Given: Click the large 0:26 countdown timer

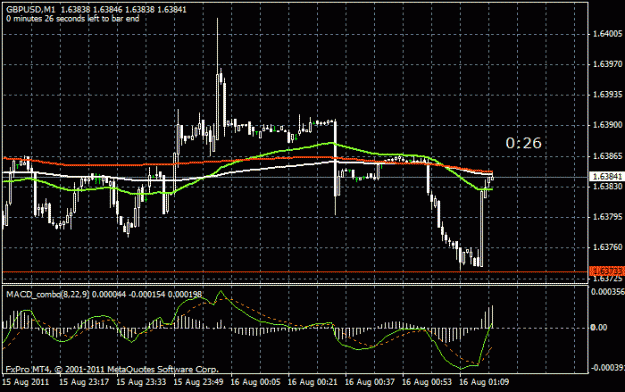Looking at the screenshot, I should [x=523, y=143].
